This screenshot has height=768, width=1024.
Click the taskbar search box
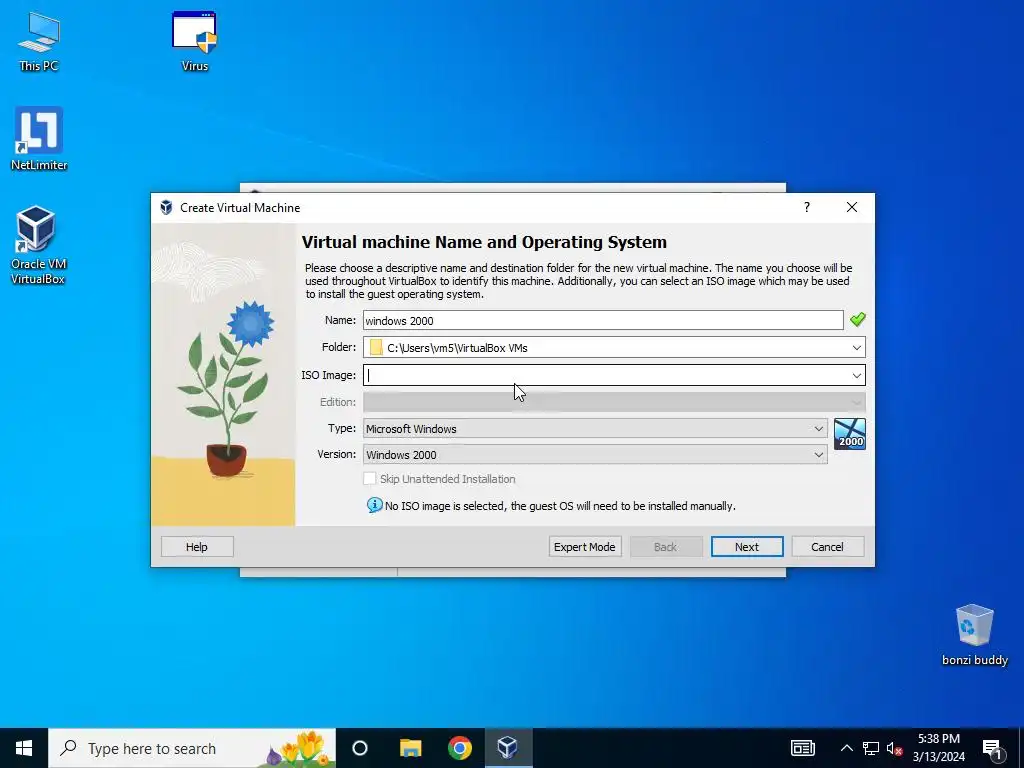[x=192, y=748]
